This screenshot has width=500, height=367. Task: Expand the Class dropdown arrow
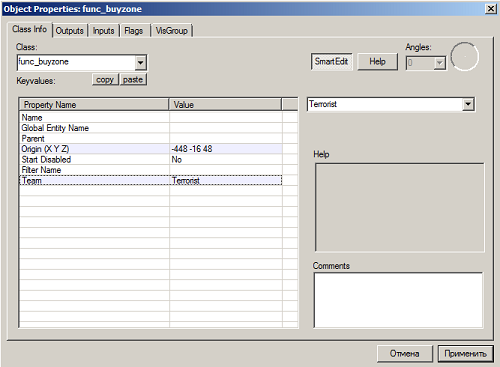pos(141,63)
